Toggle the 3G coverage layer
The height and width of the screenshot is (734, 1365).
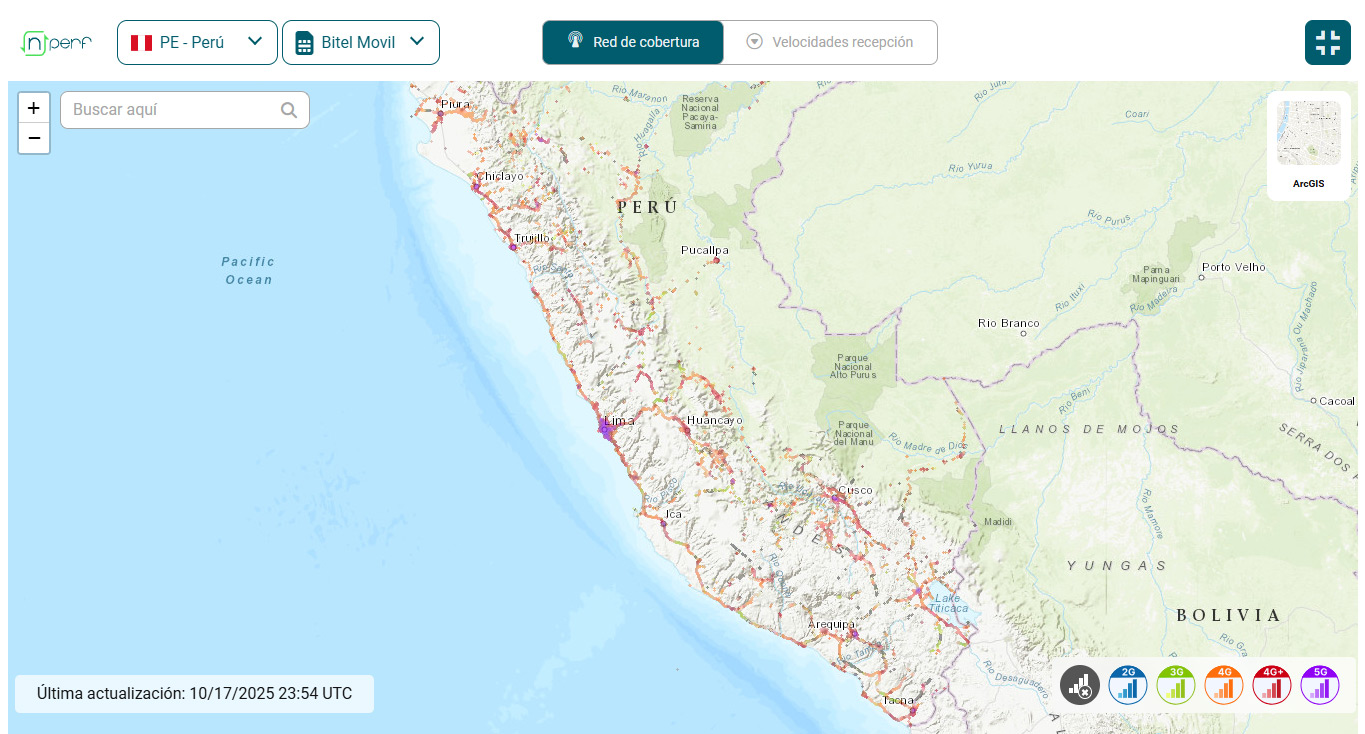pos(1176,685)
